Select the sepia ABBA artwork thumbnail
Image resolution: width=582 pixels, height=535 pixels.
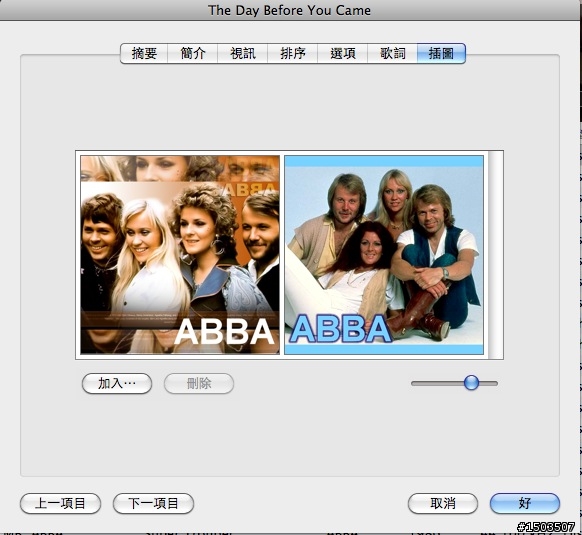(180, 255)
